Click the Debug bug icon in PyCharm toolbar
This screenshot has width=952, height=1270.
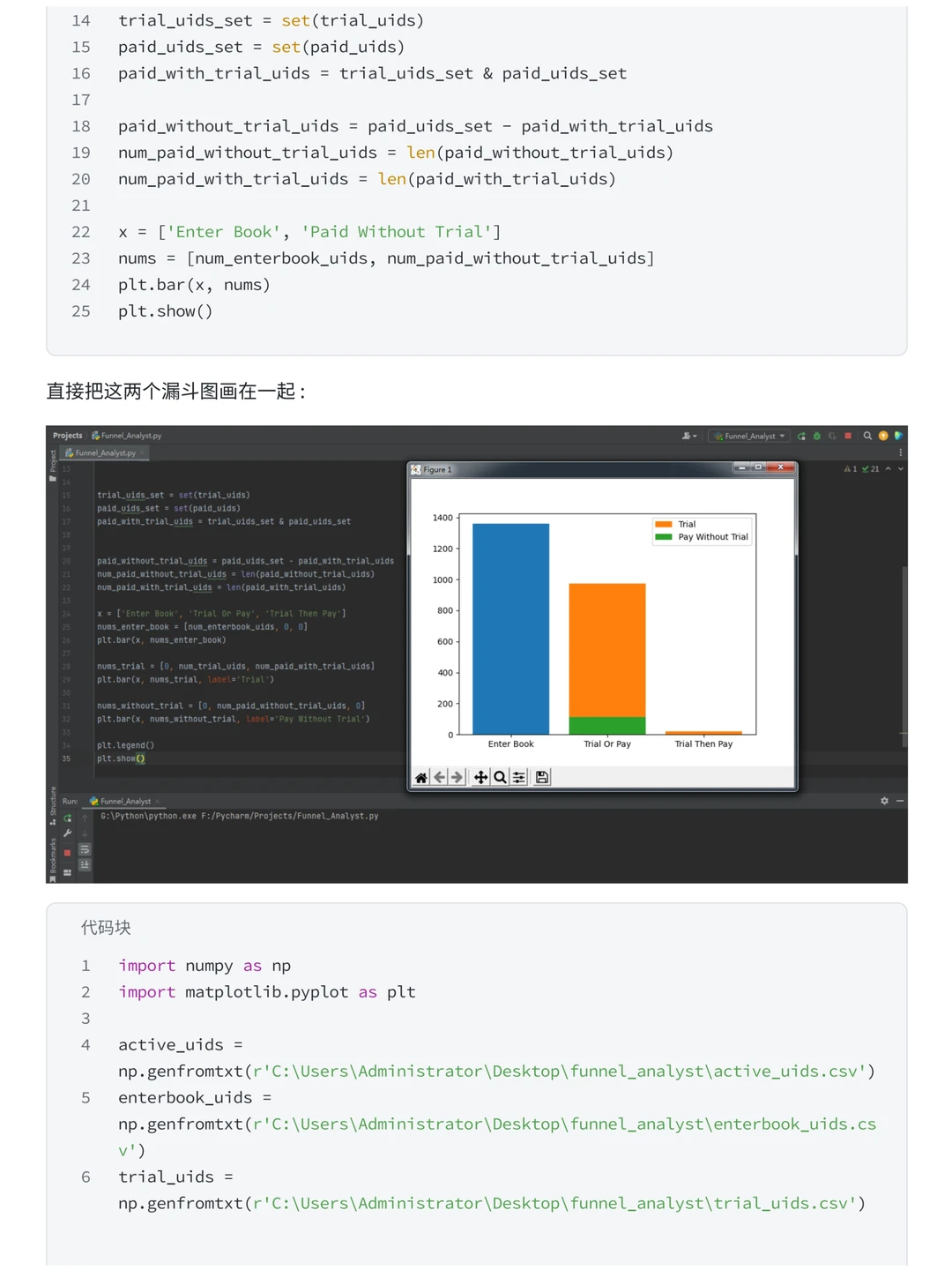pos(817,436)
